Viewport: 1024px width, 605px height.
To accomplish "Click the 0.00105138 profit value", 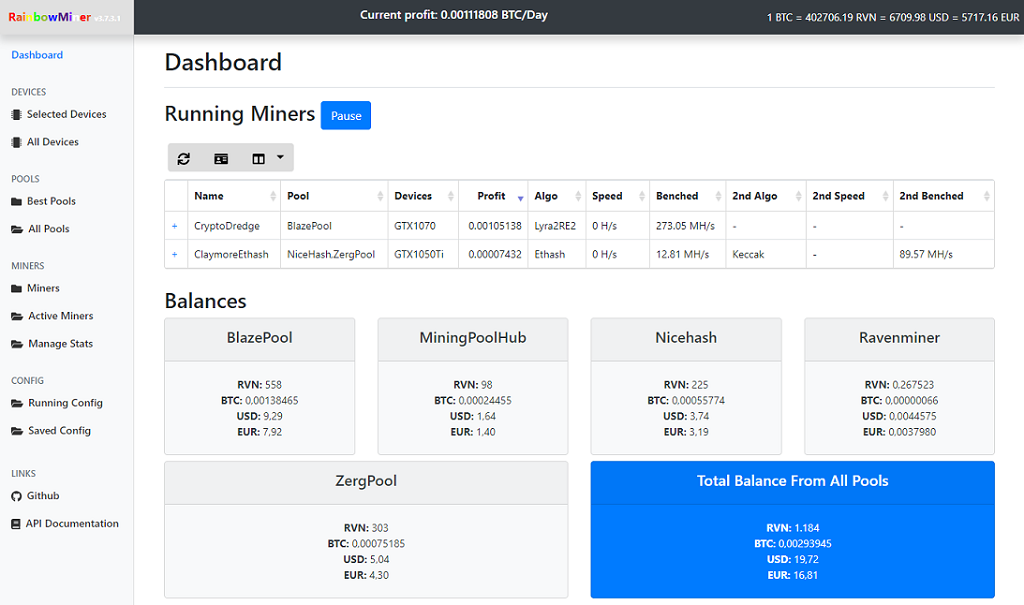I will point(495,226).
